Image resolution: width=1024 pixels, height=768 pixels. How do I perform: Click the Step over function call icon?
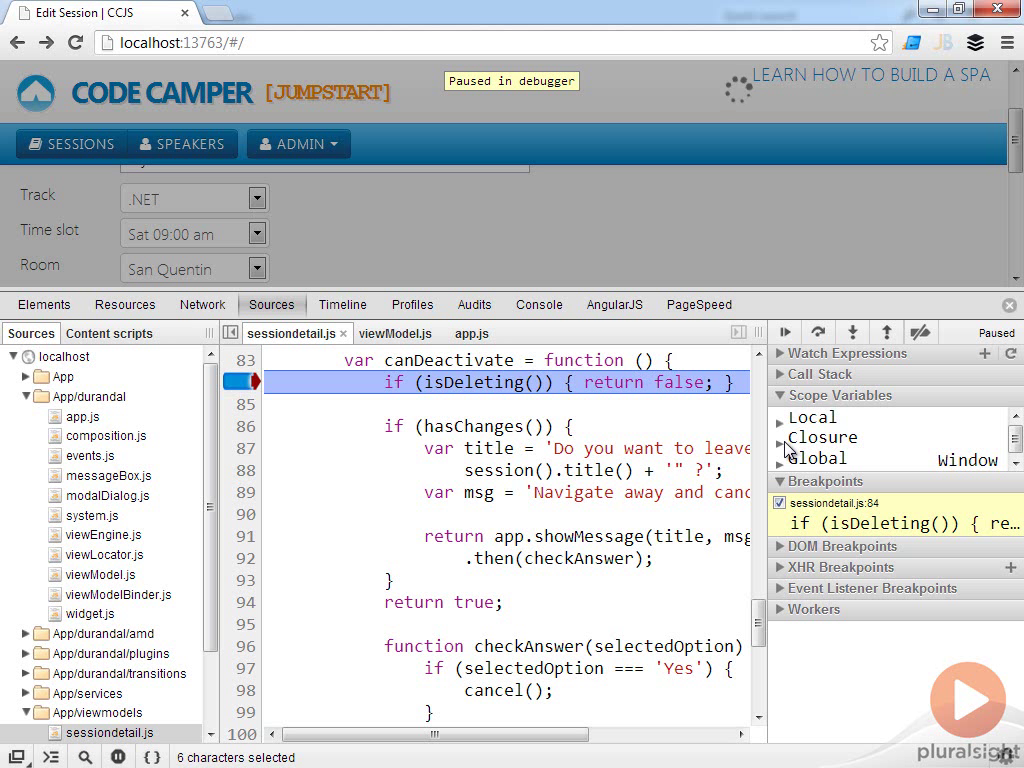pyautogui.click(x=818, y=333)
